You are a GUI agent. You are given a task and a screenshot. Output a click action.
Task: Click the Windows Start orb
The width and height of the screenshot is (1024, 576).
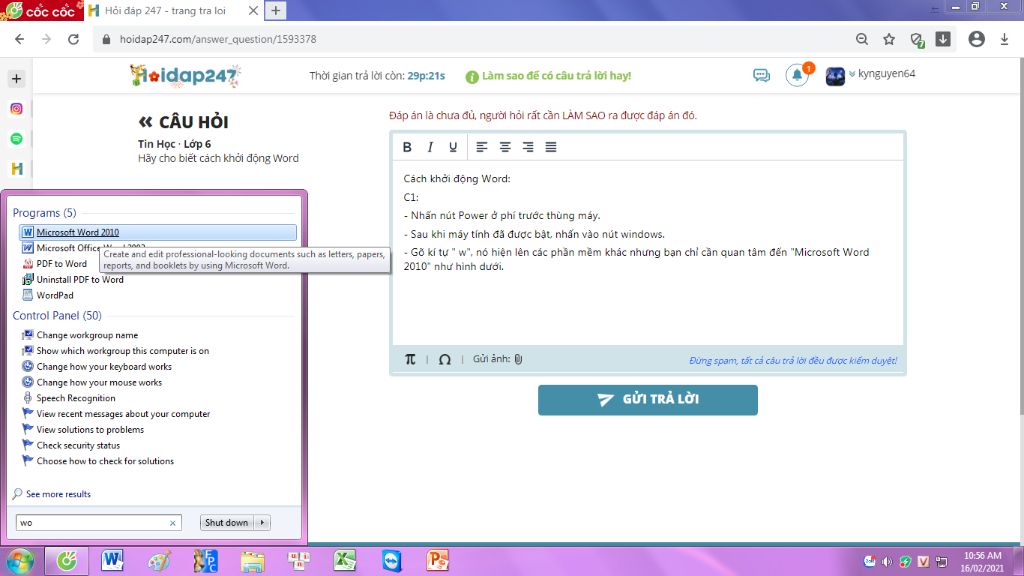[20, 561]
